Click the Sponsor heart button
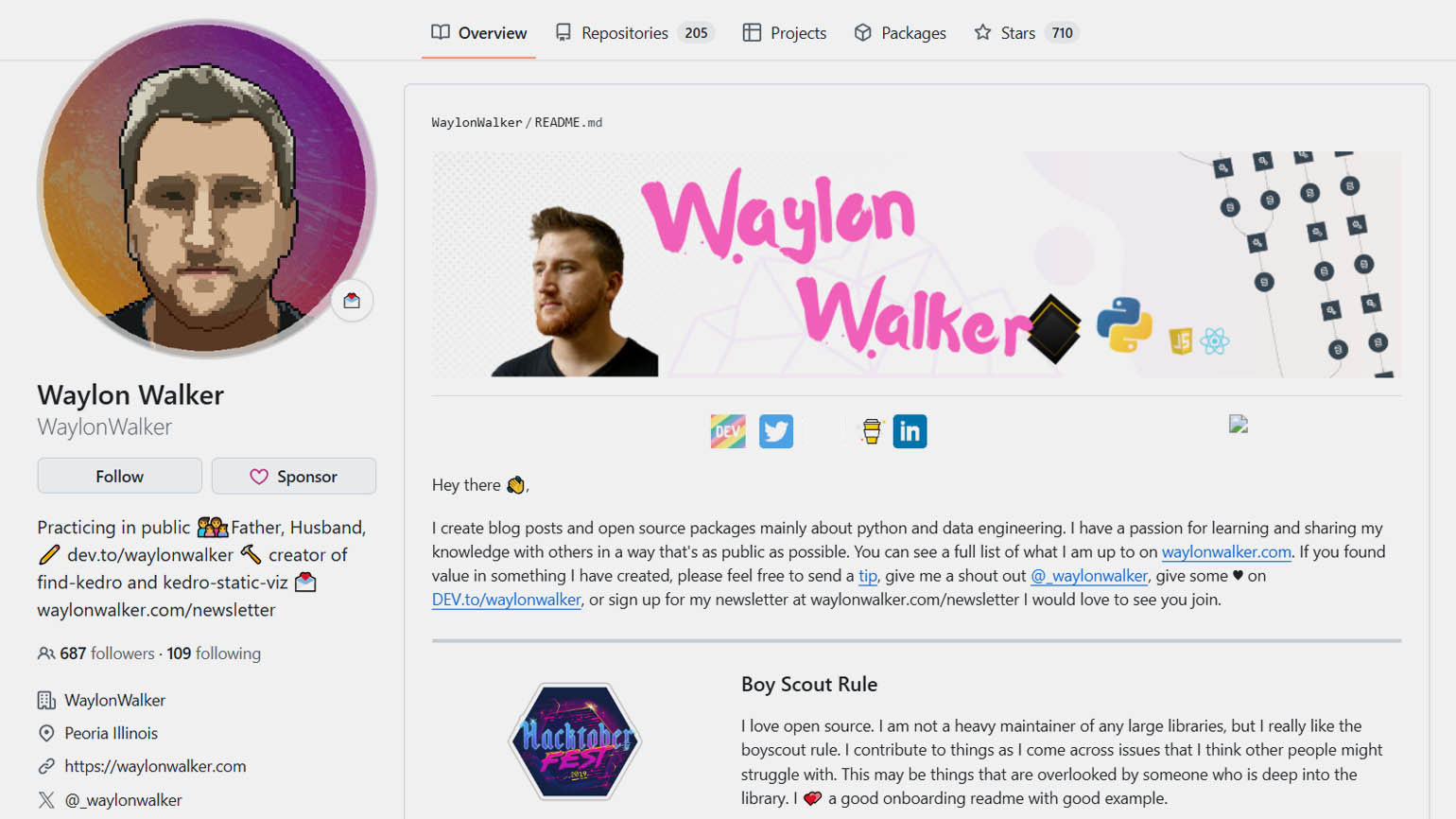The width and height of the screenshot is (1456, 819). tap(294, 477)
